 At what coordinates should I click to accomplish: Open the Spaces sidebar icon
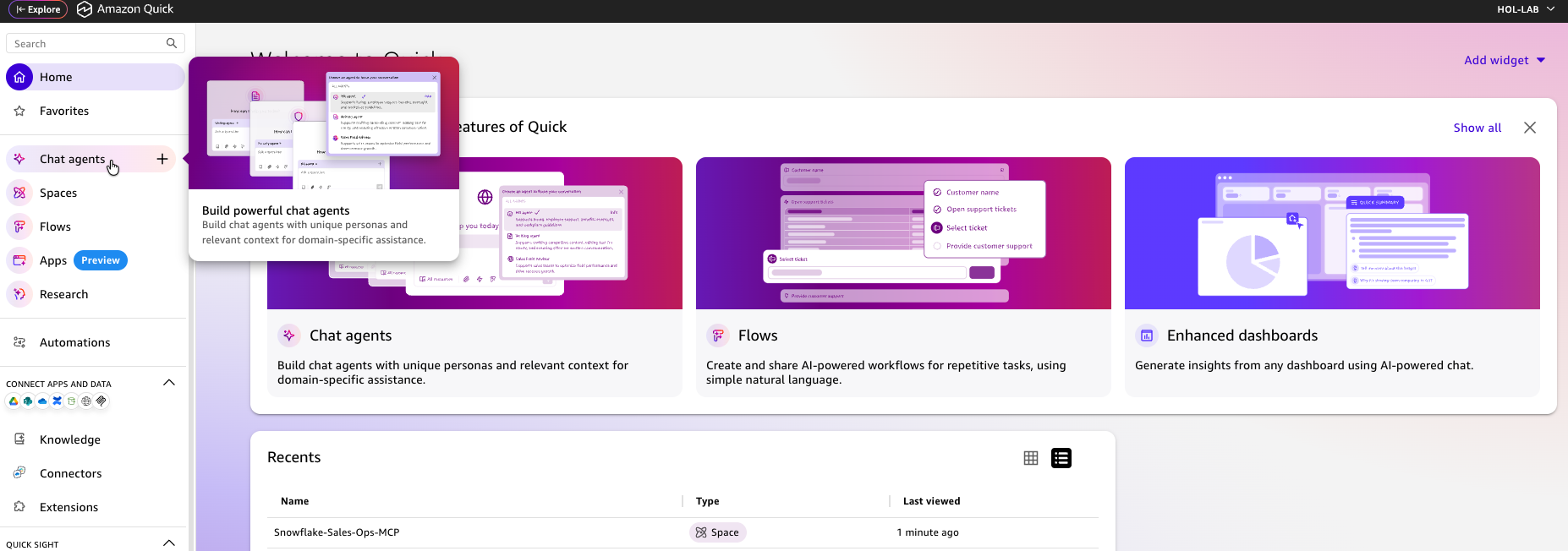(x=19, y=193)
